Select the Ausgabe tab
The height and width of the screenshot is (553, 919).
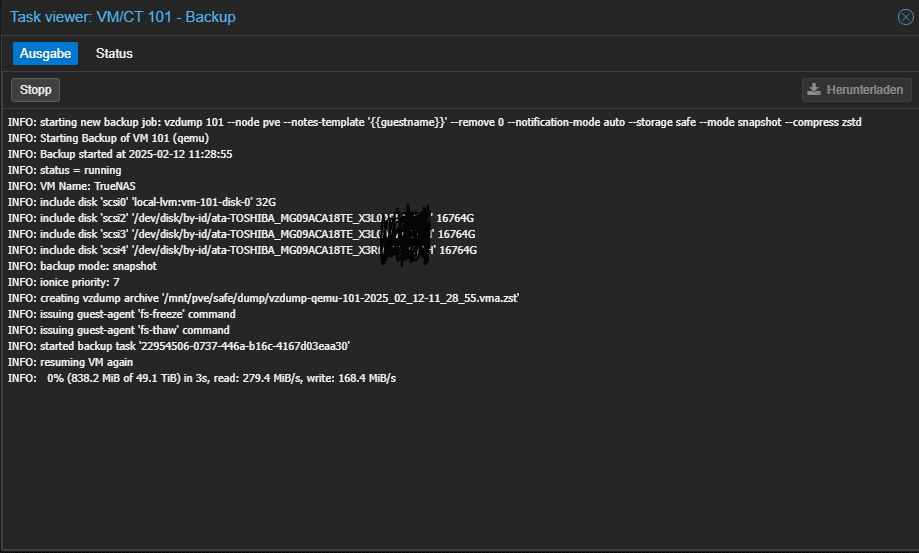click(x=45, y=53)
